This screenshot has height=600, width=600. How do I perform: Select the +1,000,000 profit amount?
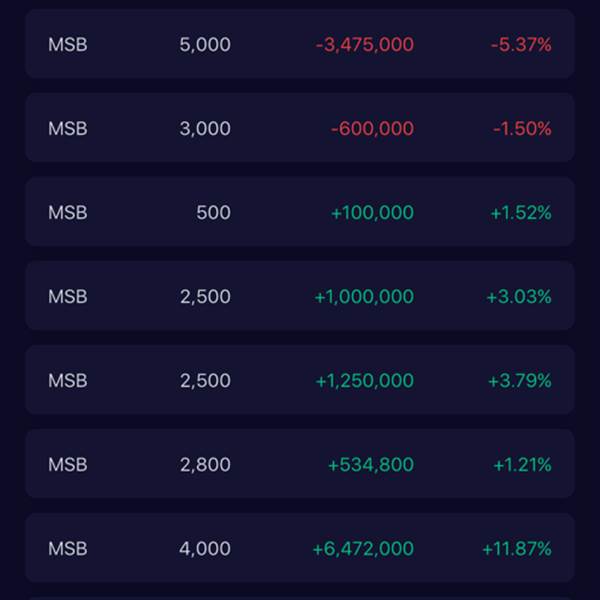pyautogui.click(x=364, y=297)
